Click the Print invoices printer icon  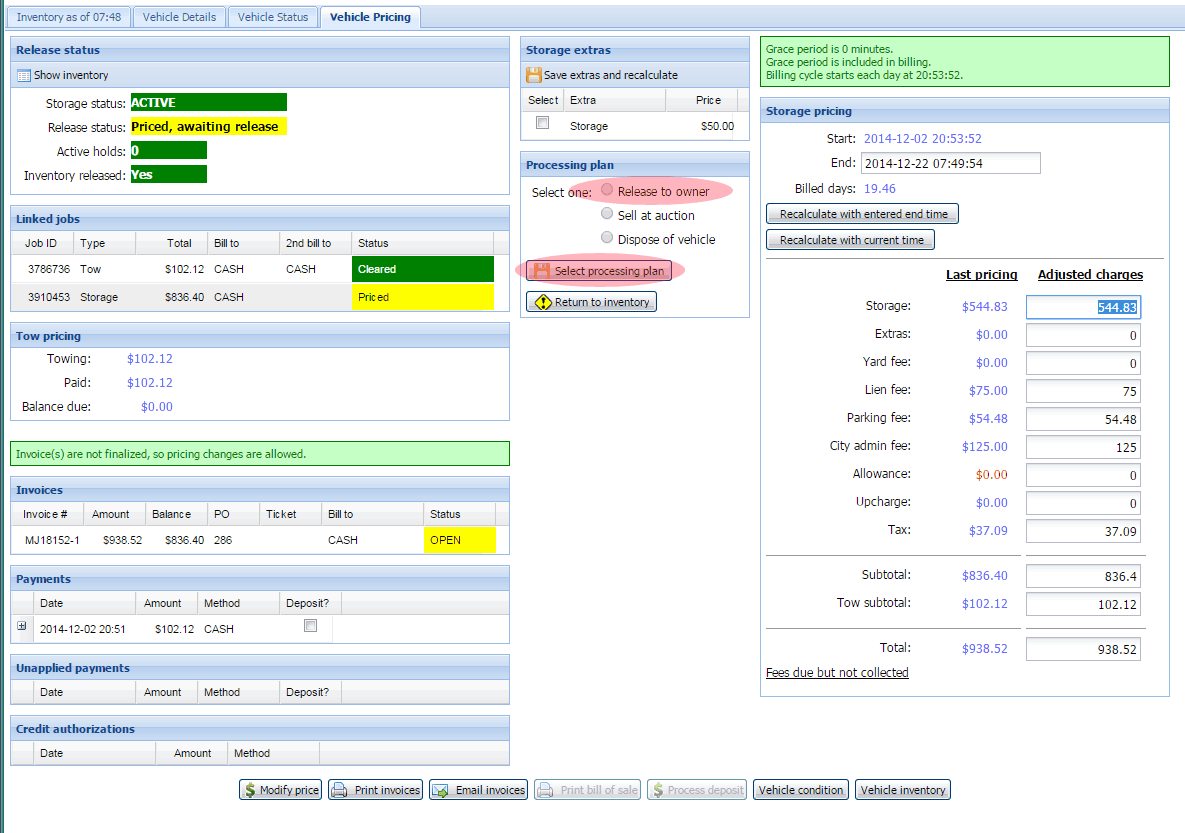(339, 790)
